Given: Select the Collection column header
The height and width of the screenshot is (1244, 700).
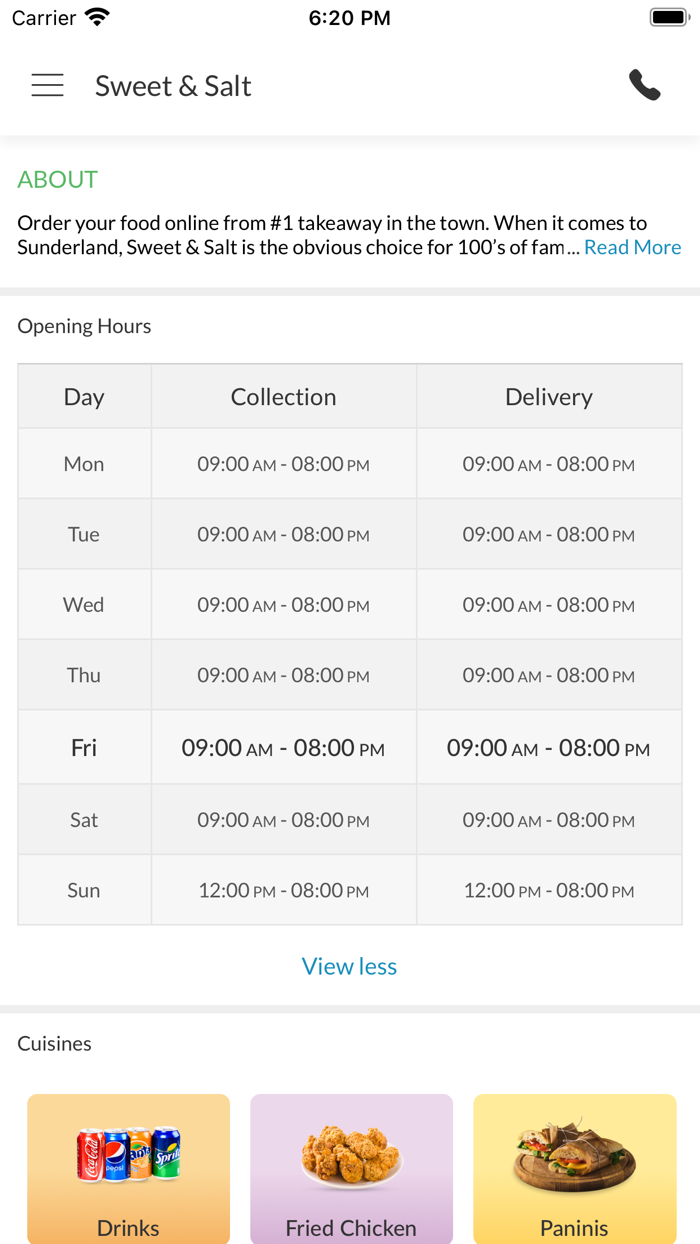Looking at the screenshot, I should (283, 397).
